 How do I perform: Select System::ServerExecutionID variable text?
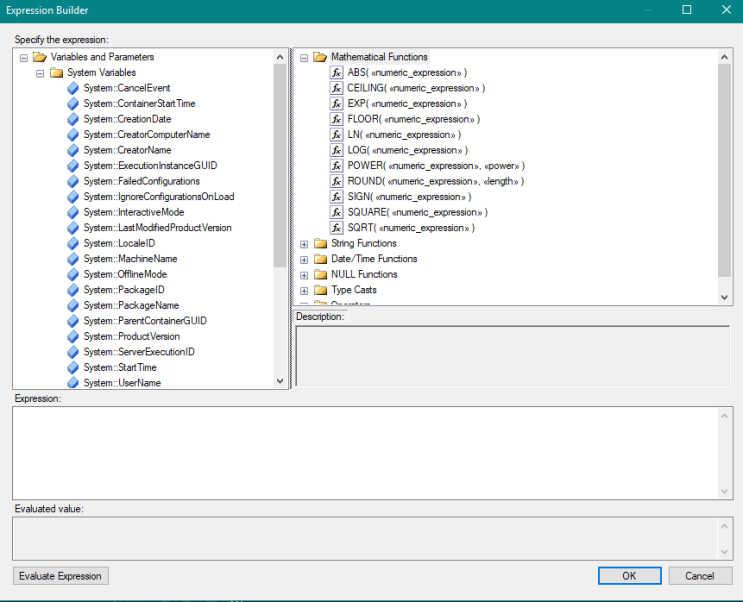(139, 352)
